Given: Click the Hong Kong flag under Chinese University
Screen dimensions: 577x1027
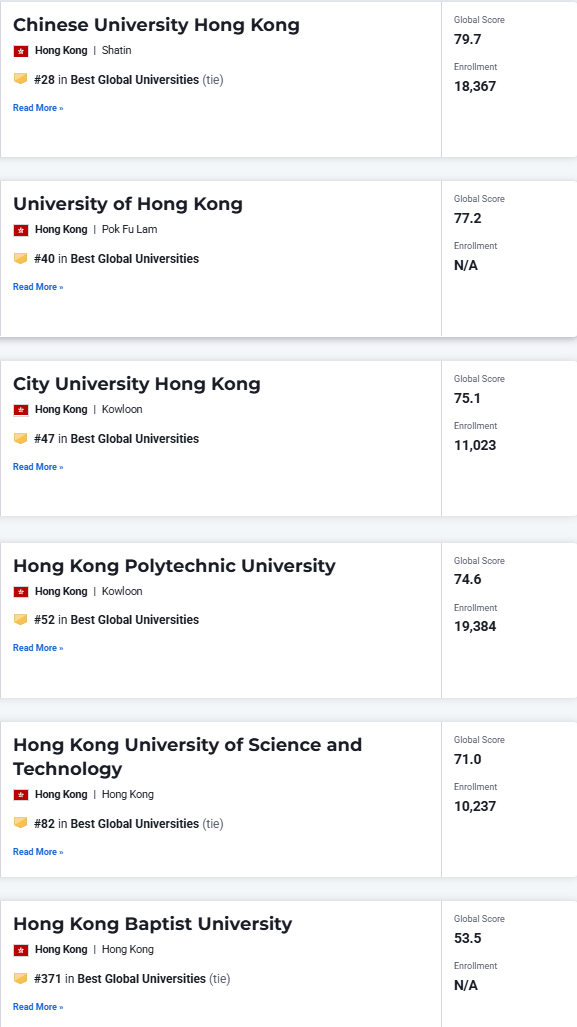Looking at the screenshot, I should pyautogui.click(x=21, y=51).
